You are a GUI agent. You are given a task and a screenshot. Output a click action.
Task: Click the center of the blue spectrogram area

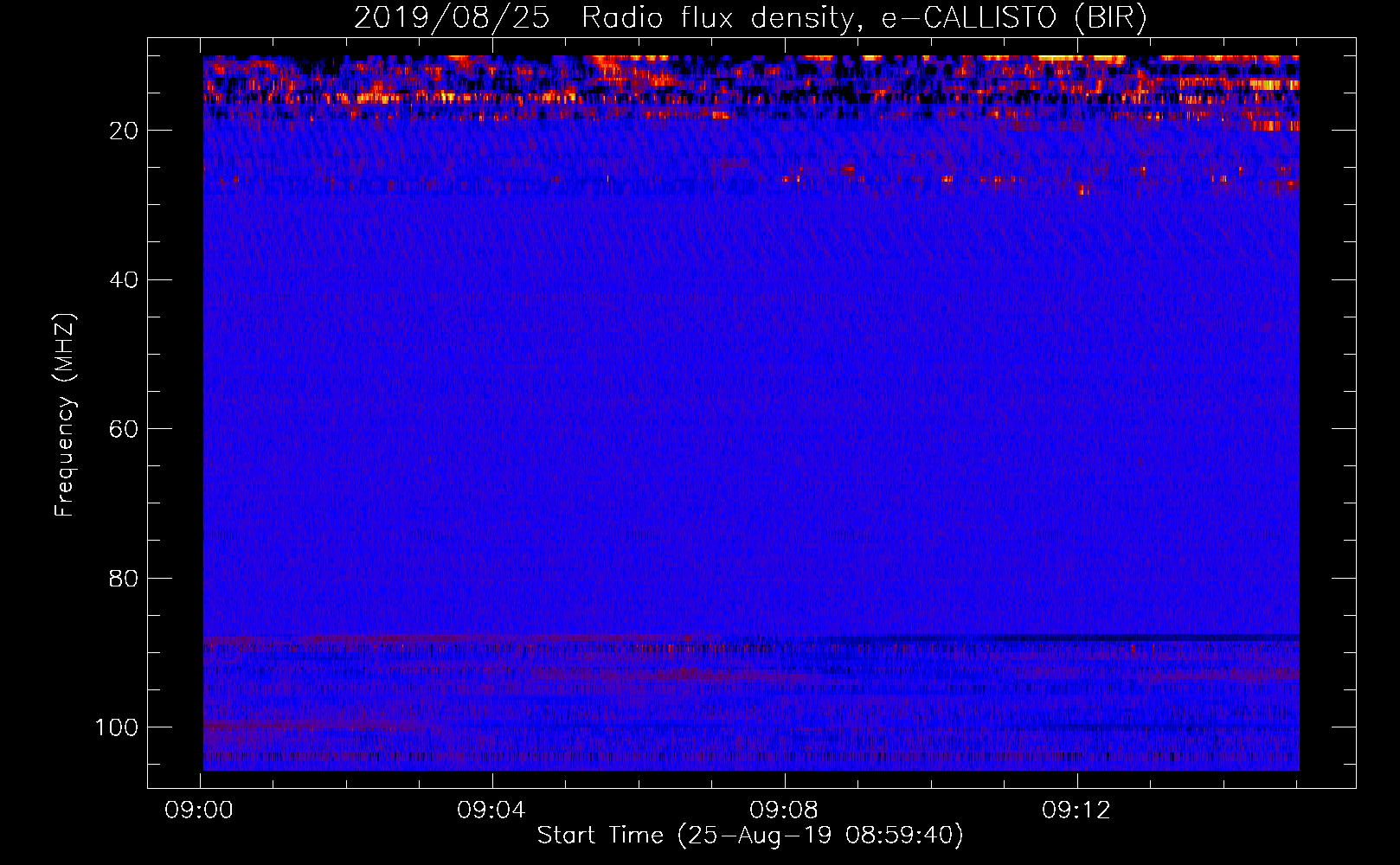point(751,413)
